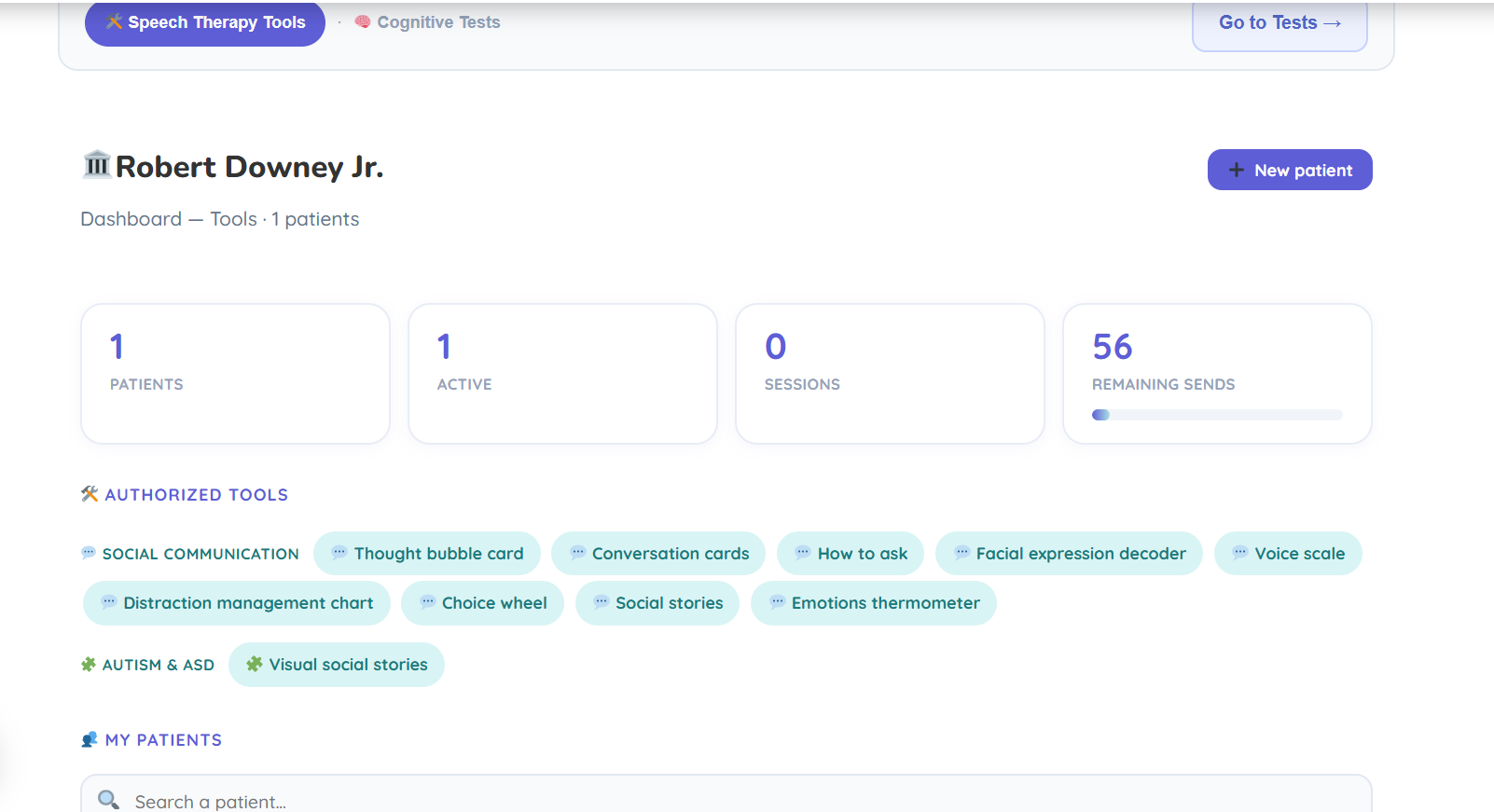Open the Facial expression decoder tool
The image size is (1494, 812).
click(x=1070, y=554)
